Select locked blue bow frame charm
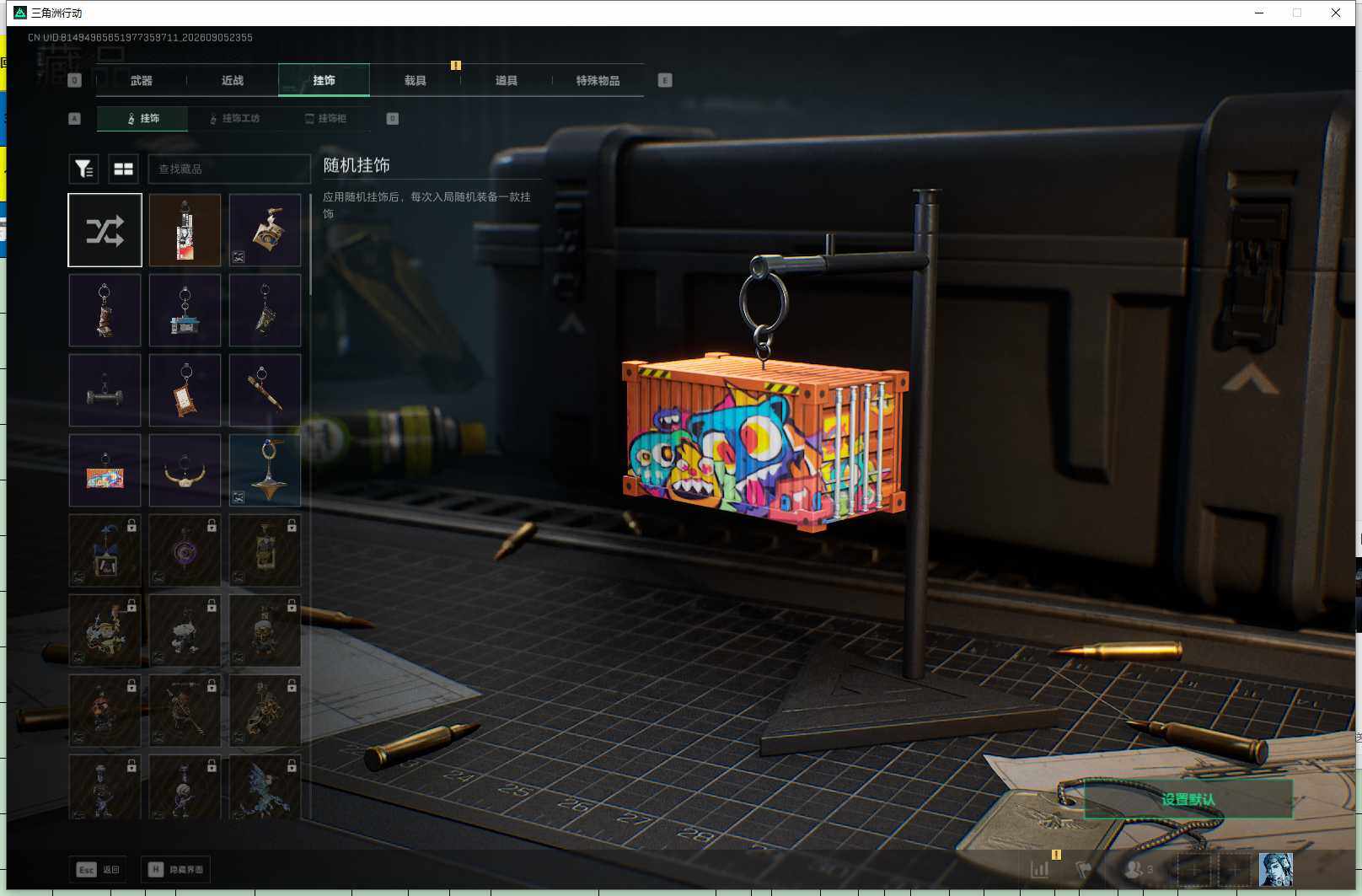Image resolution: width=1362 pixels, height=896 pixels. tap(105, 550)
